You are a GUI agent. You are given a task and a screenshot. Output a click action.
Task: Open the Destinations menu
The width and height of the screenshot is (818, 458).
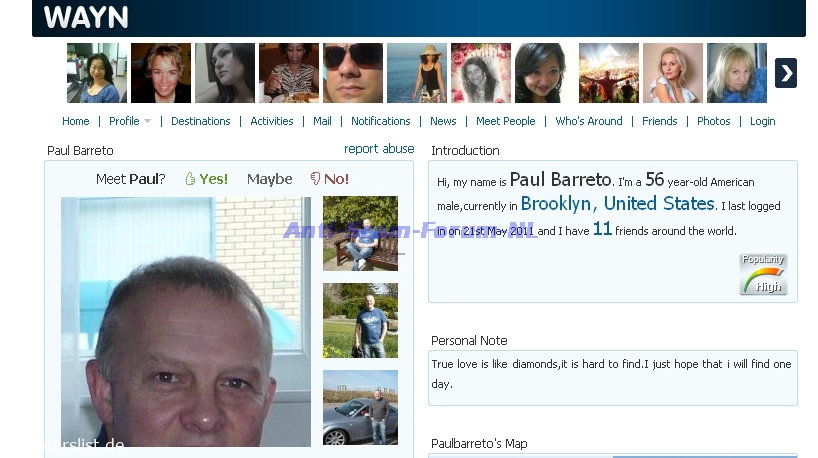[200, 121]
